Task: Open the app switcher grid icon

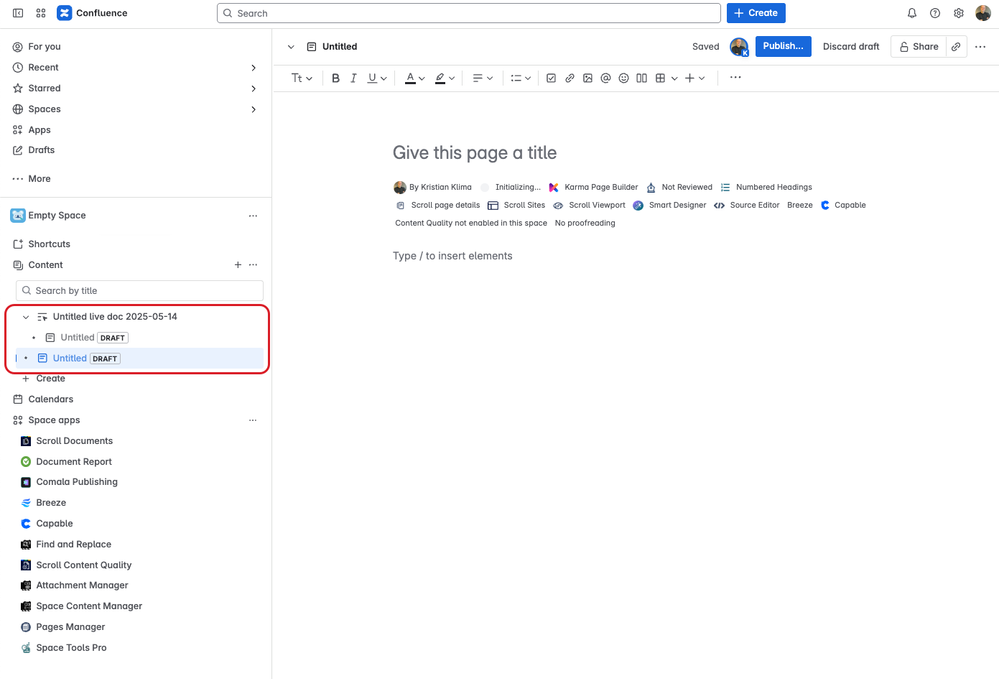Action: tap(41, 13)
